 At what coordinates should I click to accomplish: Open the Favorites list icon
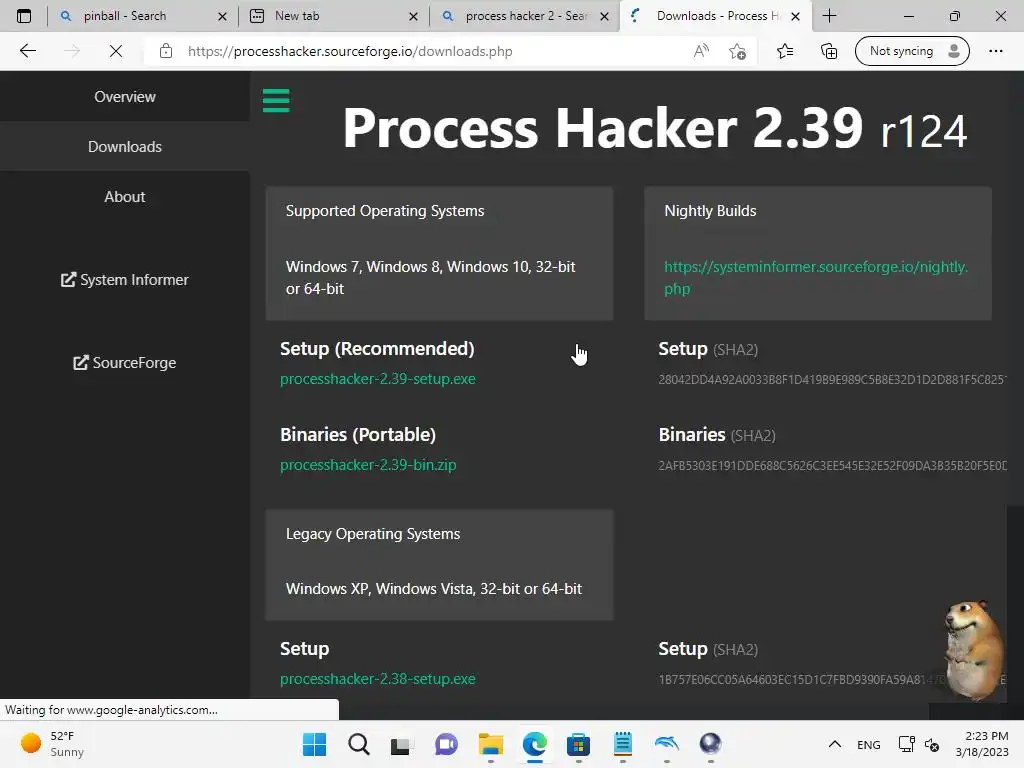click(x=785, y=51)
